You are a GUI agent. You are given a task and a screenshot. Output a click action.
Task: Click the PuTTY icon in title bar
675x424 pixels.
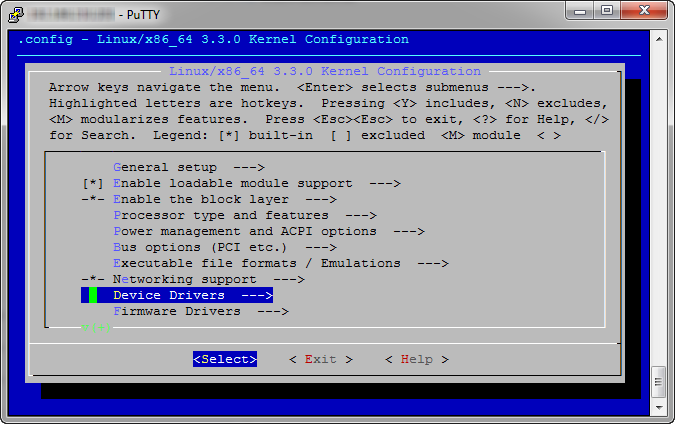coord(16,14)
